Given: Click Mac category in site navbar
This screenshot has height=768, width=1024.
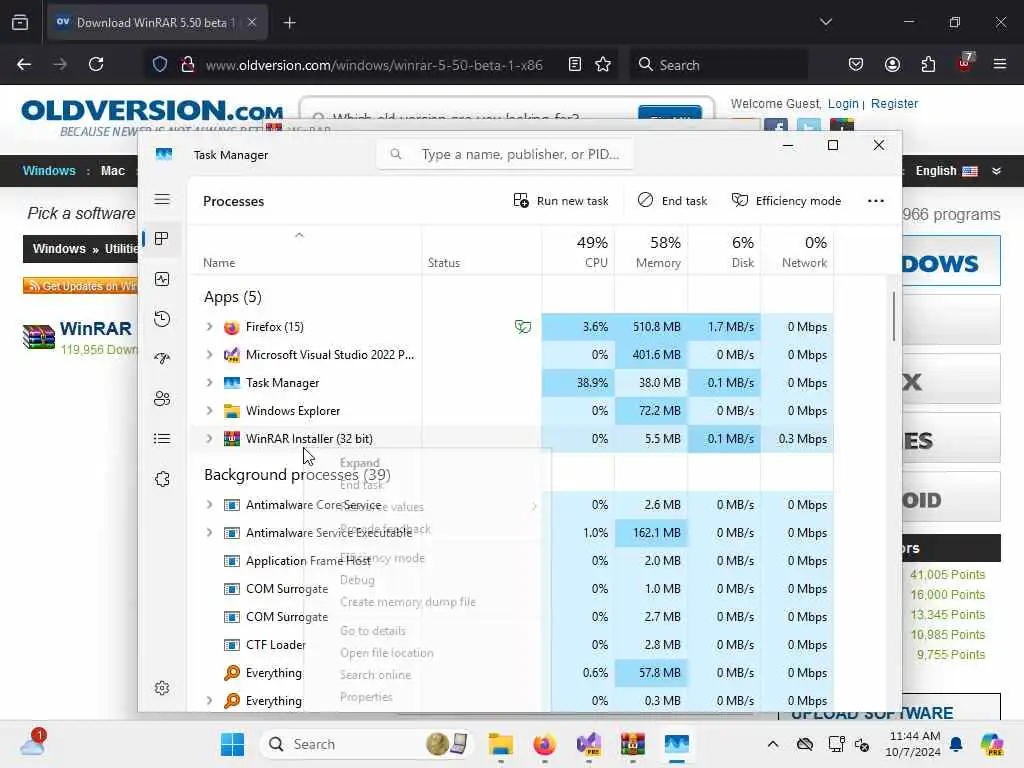Looking at the screenshot, I should click(112, 170).
